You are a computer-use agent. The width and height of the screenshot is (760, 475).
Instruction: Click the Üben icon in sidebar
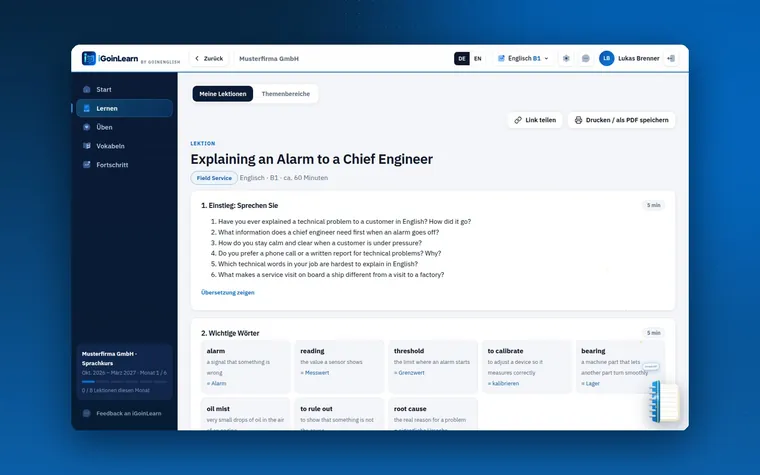[x=87, y=127]
